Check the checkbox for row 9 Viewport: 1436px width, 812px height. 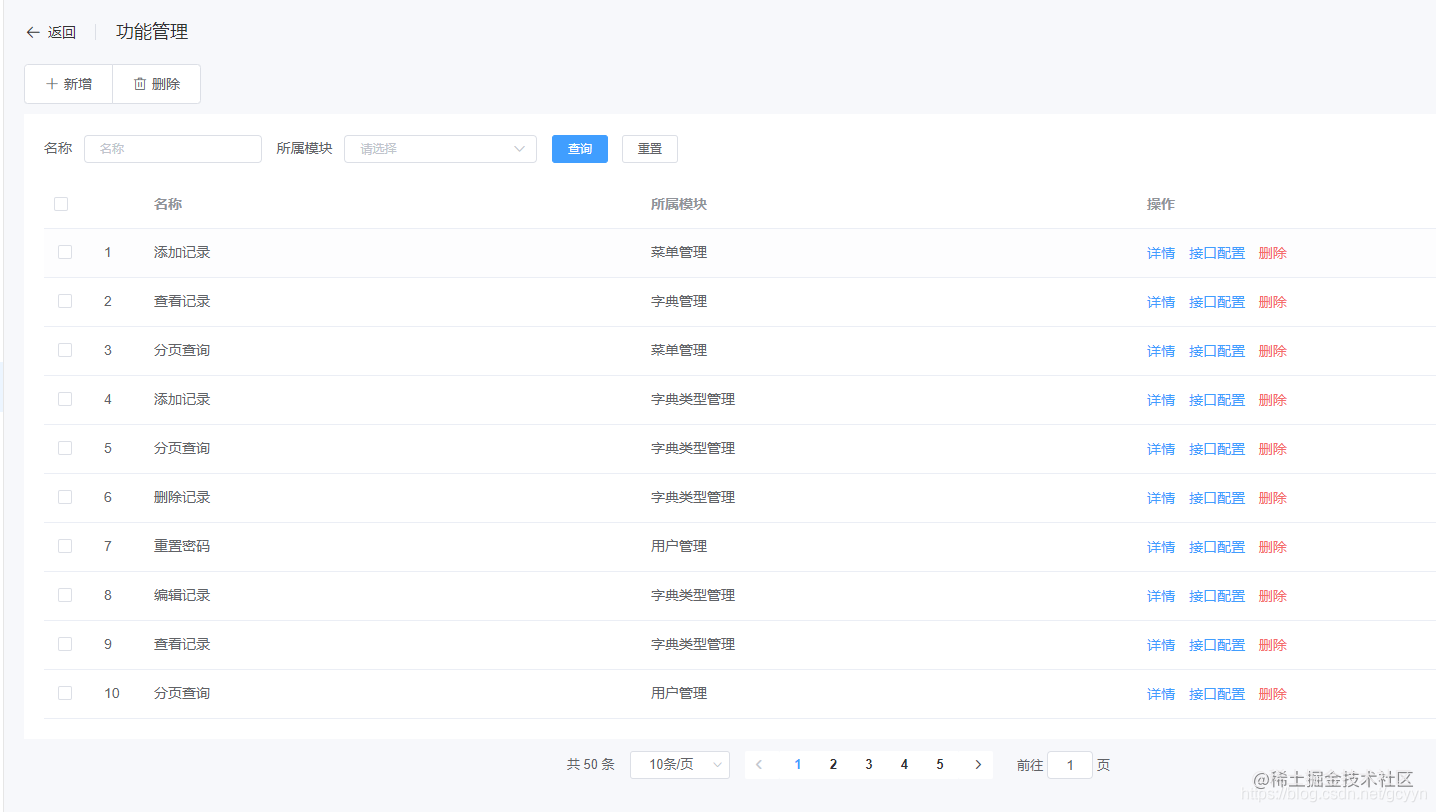65,644
